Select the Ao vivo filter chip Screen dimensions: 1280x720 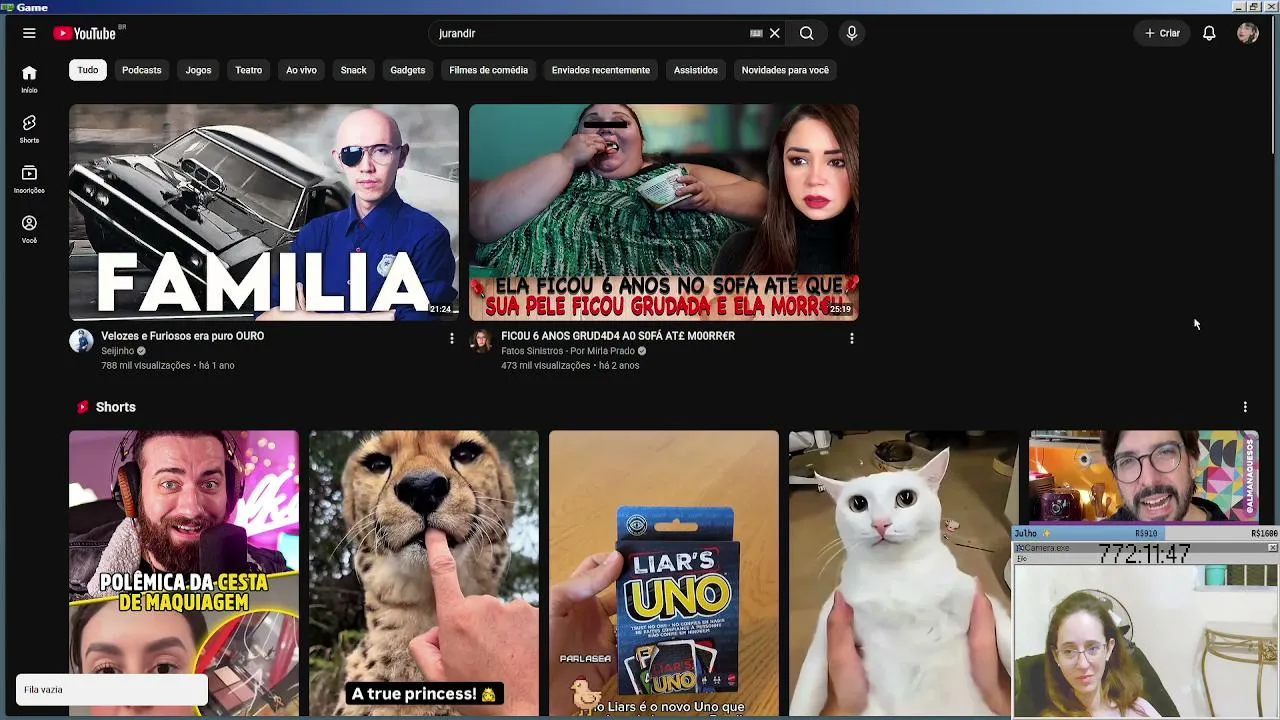tap(301, 70)
